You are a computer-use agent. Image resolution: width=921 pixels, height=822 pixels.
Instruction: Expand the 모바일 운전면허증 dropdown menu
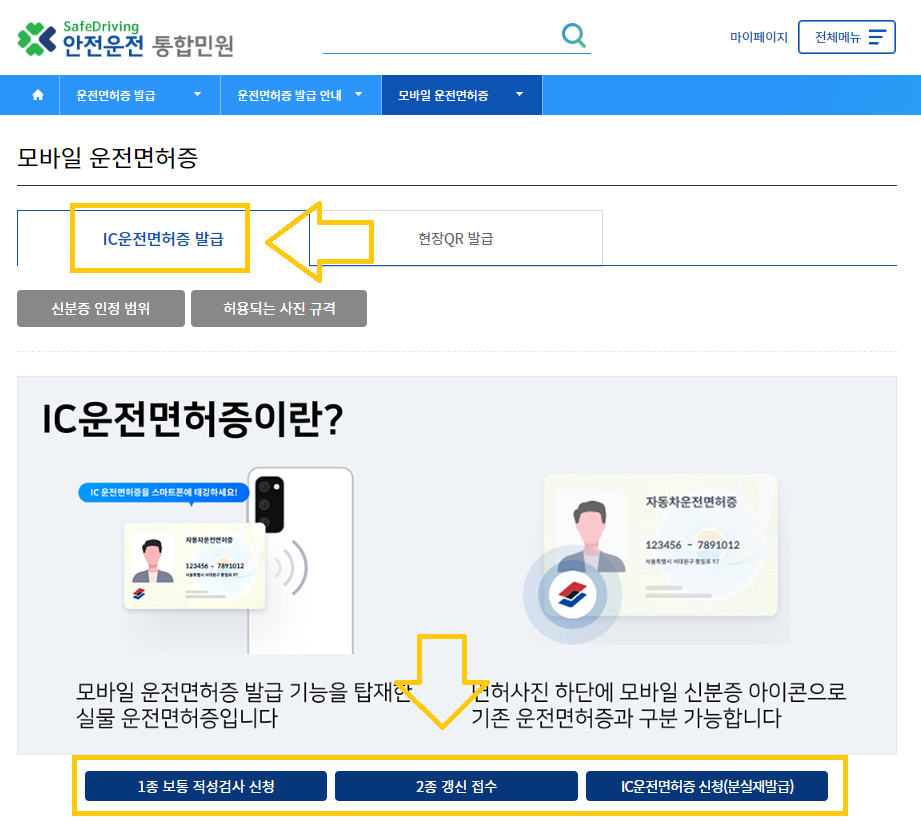(x=461, y=94)
